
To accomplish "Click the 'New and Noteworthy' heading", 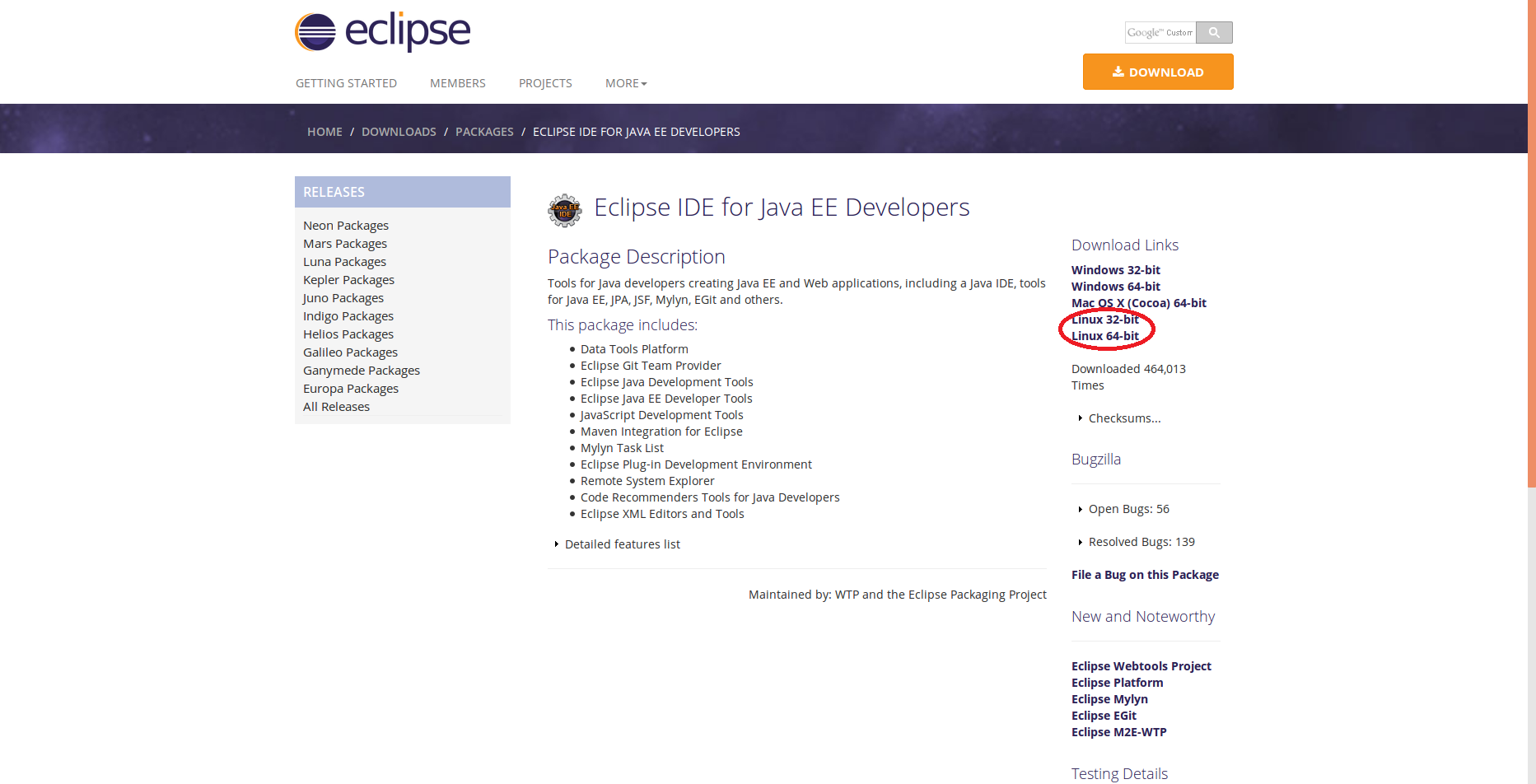I will 1143,617.
